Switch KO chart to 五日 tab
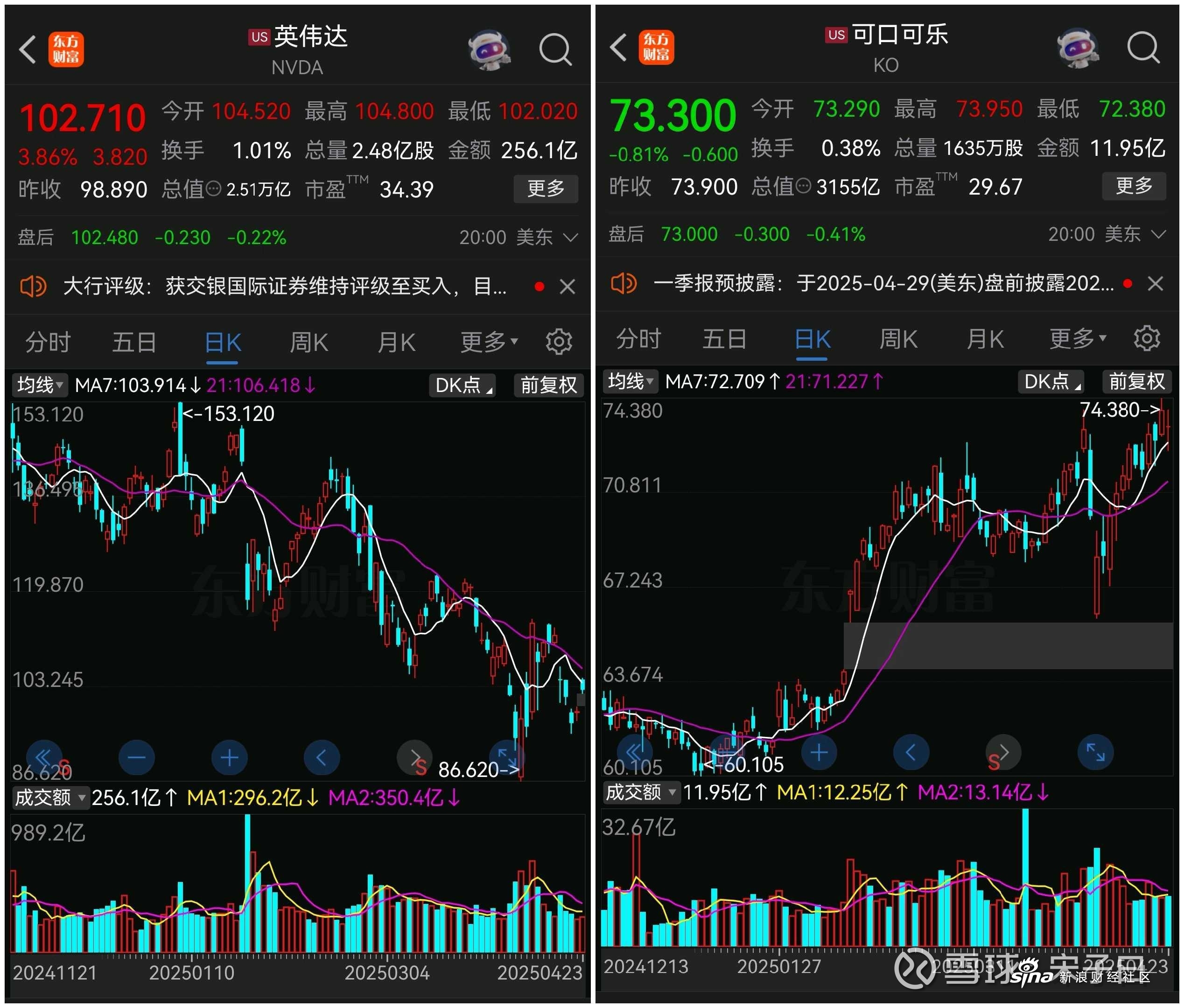The width and height of the screenshot is (1184, 1008). (x=725, y=338)
